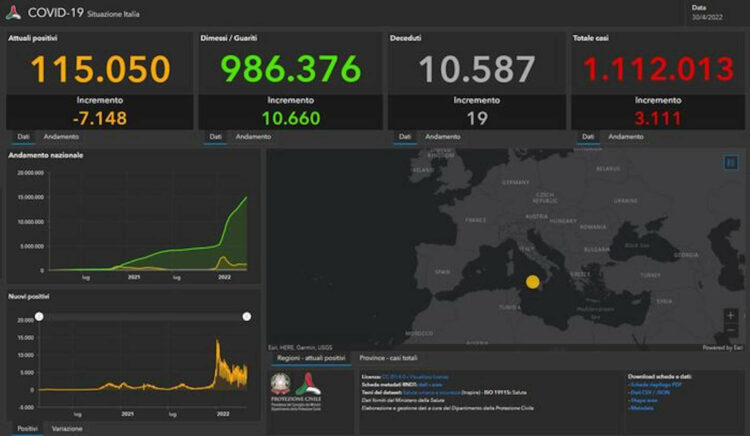This screenshot has width=750, height=436.
Task: Select Dati tab under Dimessi / Guariti
Action: 216,136
